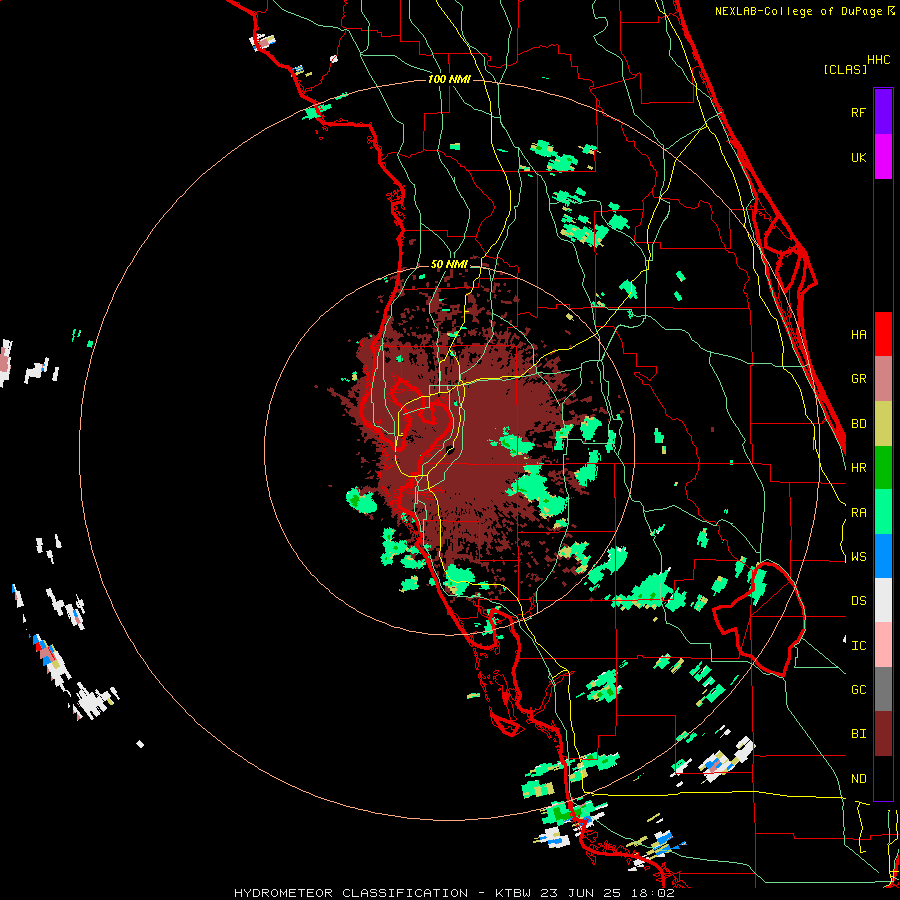The image size is (900, 900).
Task: Click the 50 NMI range ring label
Action: pyautogui.click(x=449, y=265)
